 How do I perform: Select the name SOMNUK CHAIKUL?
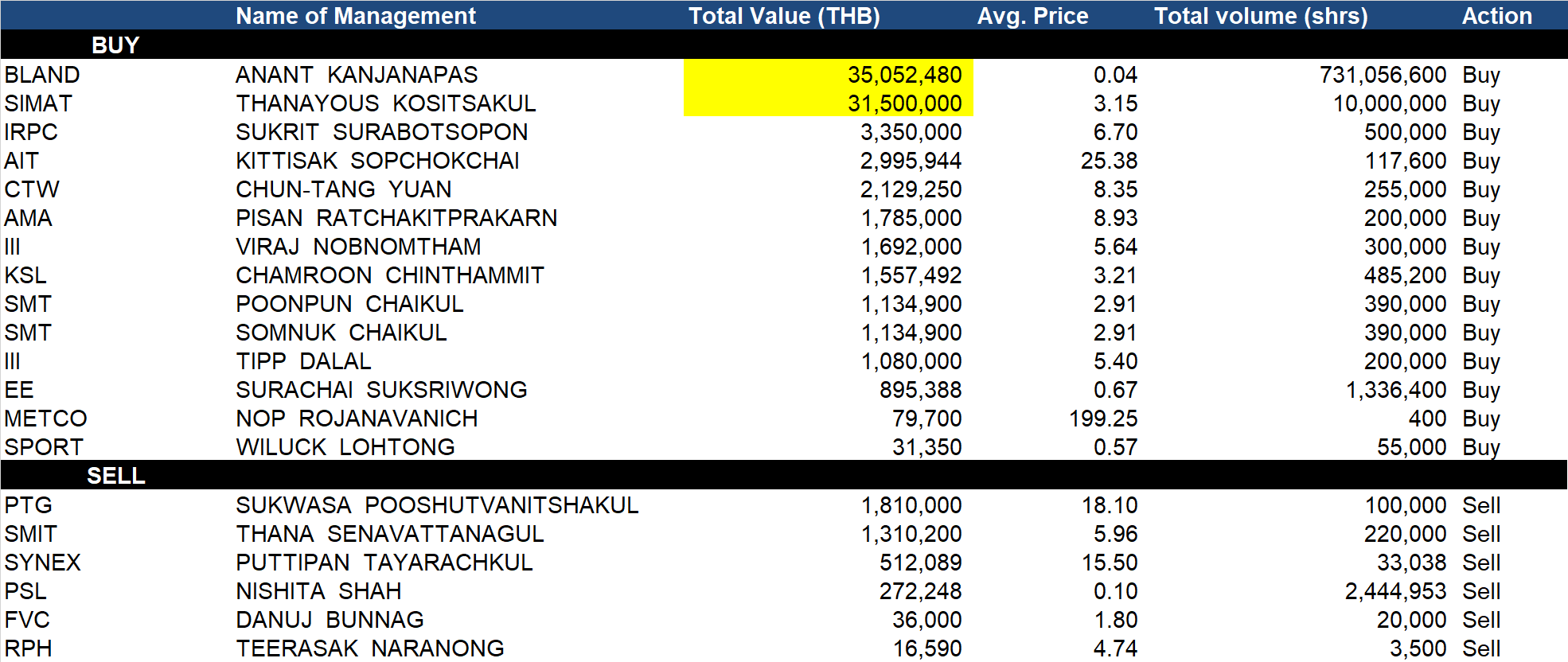coord(341,333)
